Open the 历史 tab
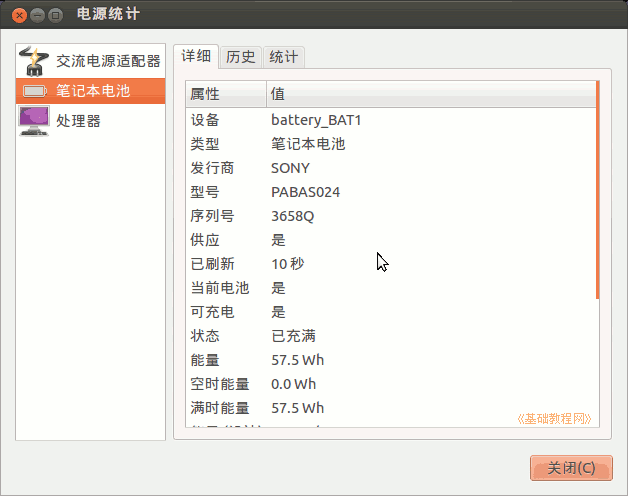Image resolution: width=628 pixels, height=496 pixels. click(x=241, y=57)
